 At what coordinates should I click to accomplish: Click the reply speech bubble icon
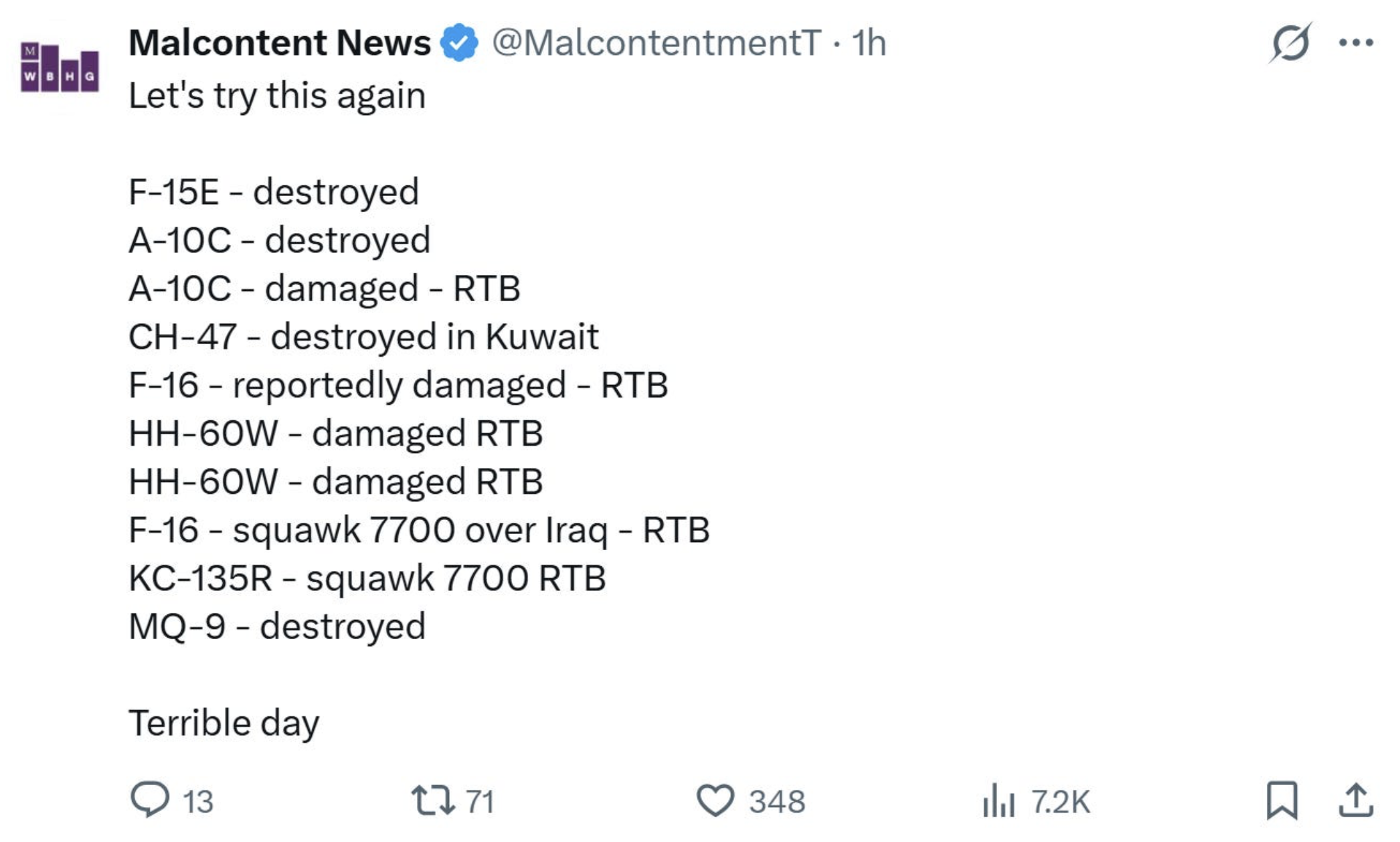coord(149,800)
